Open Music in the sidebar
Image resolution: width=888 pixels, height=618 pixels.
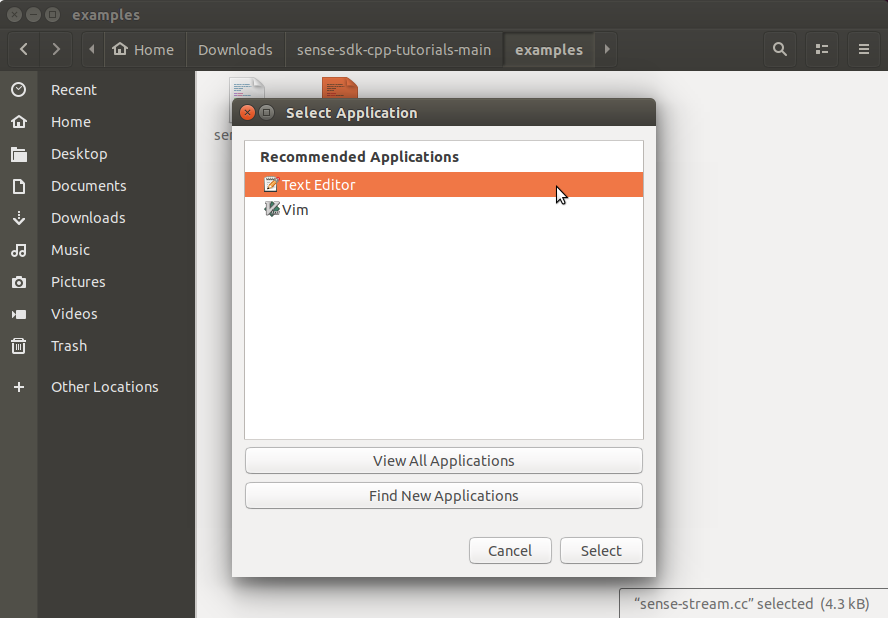(x=70, y=250)
